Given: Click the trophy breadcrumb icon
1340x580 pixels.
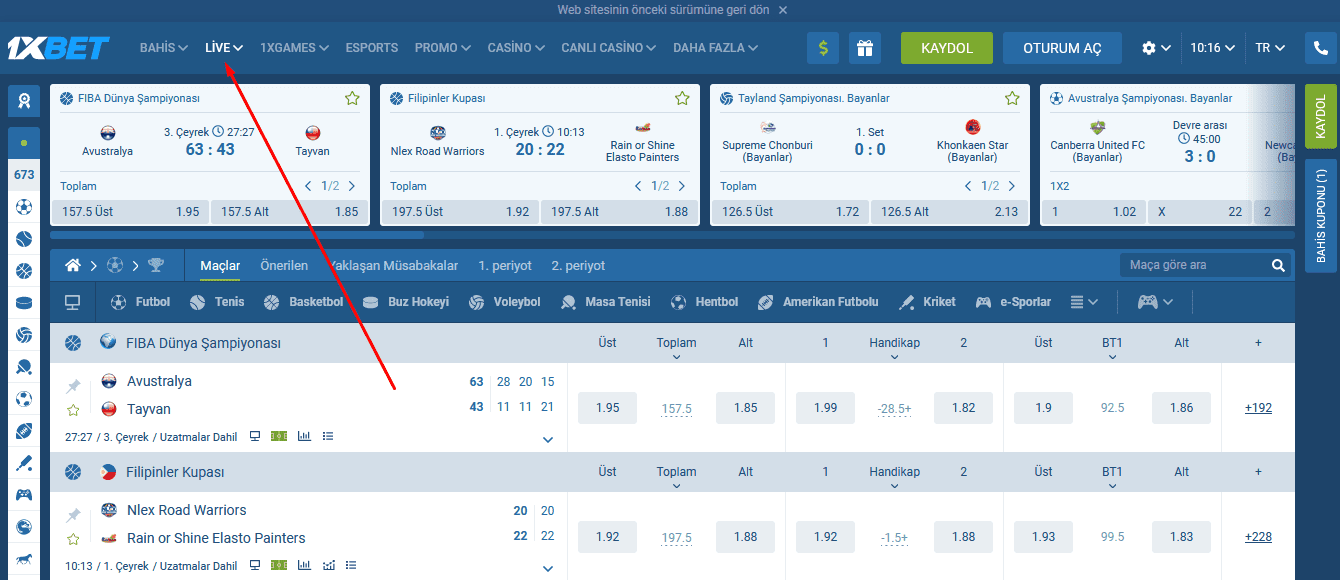Looking at the screenshot, I should coord(156,265).
